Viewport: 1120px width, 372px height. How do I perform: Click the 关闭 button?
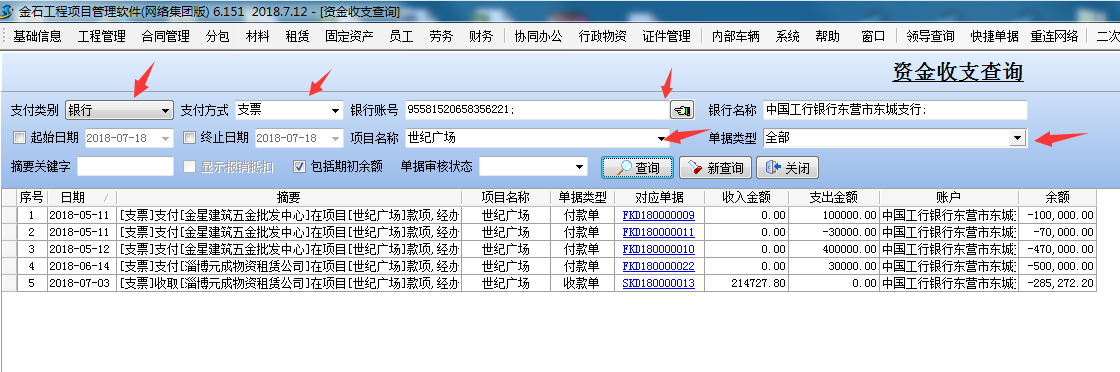[787, 168]
